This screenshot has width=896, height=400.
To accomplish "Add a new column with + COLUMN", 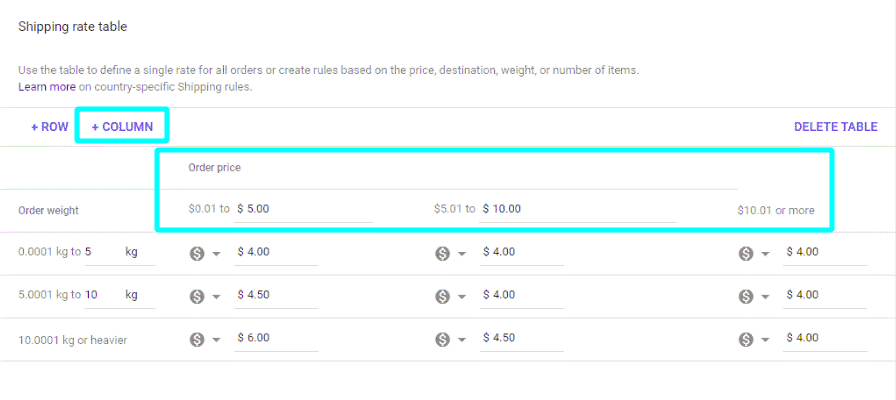I will tap(122, 127).
